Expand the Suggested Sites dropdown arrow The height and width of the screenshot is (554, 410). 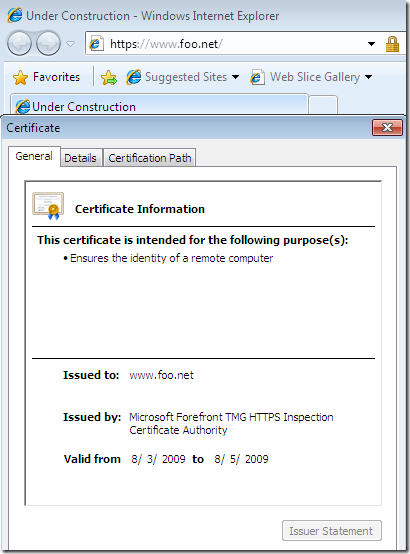[x=236, y=77]
